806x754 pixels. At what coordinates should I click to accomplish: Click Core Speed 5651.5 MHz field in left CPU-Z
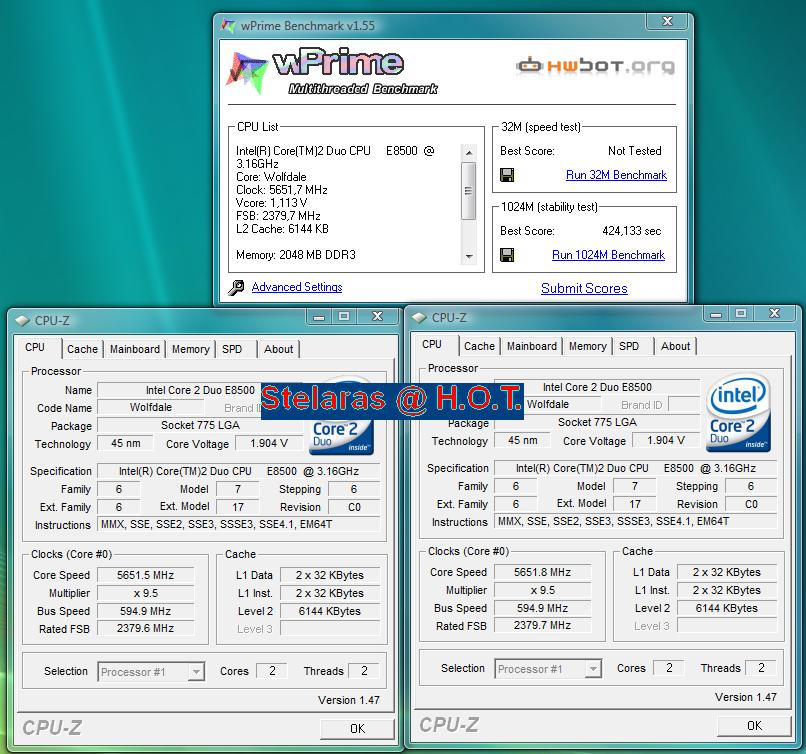click(145, 575)
